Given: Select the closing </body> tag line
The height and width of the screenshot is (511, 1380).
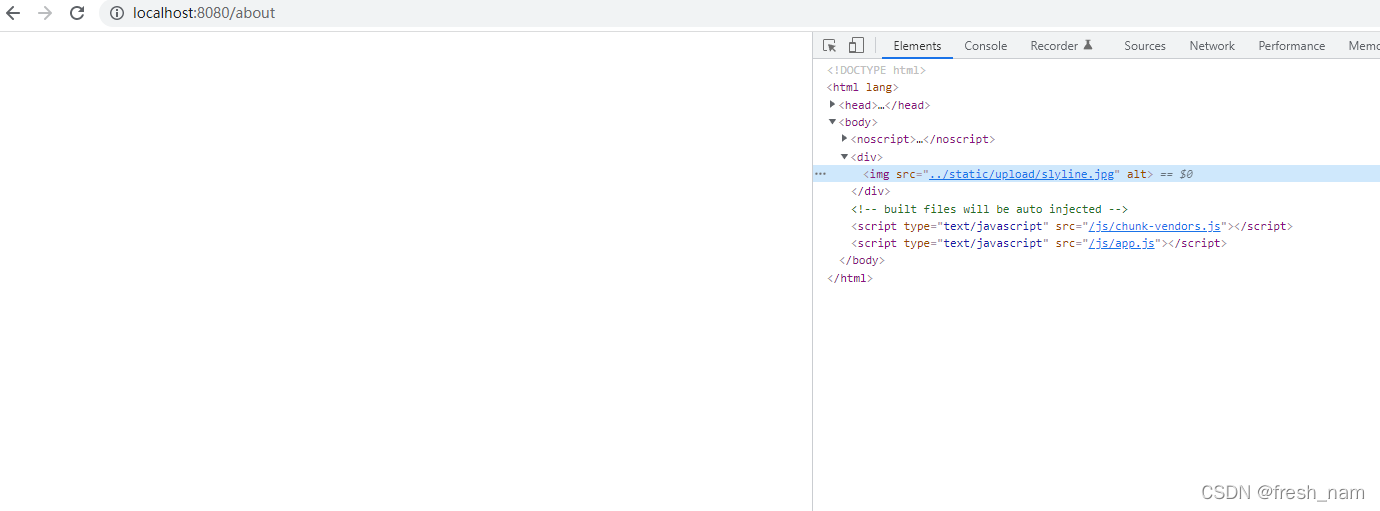Looking at the screenshot, I should [862, 260].
